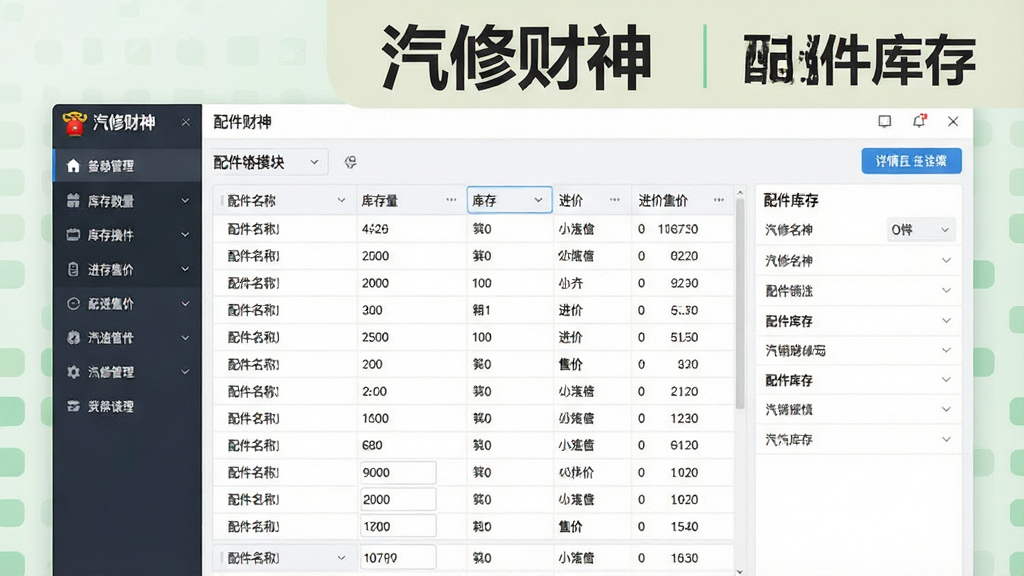Click the 配件财神 window title text
1024x576 pixels.
(x=242, y=122)
